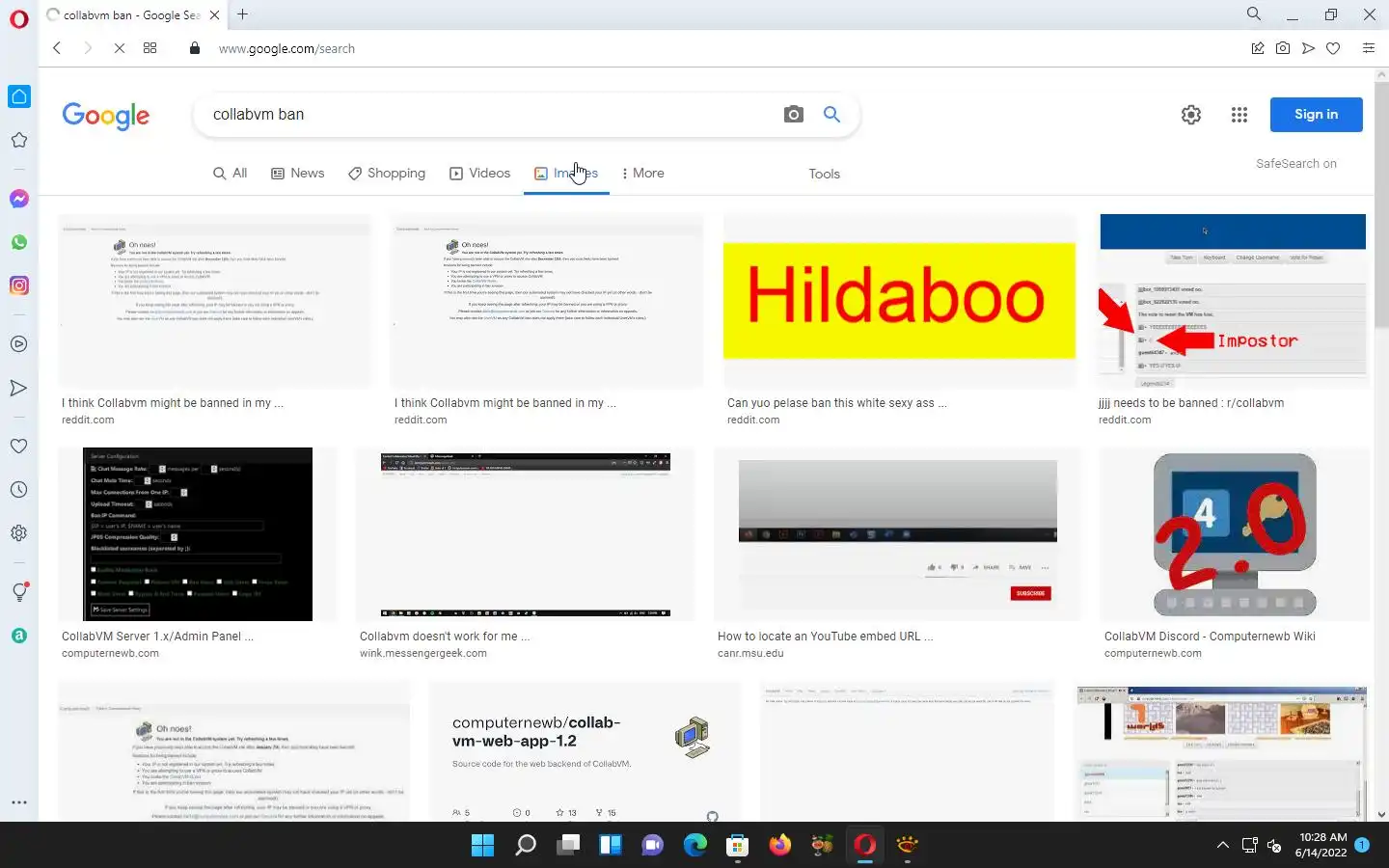Open the taskbar clock and date

point(1322,845)
